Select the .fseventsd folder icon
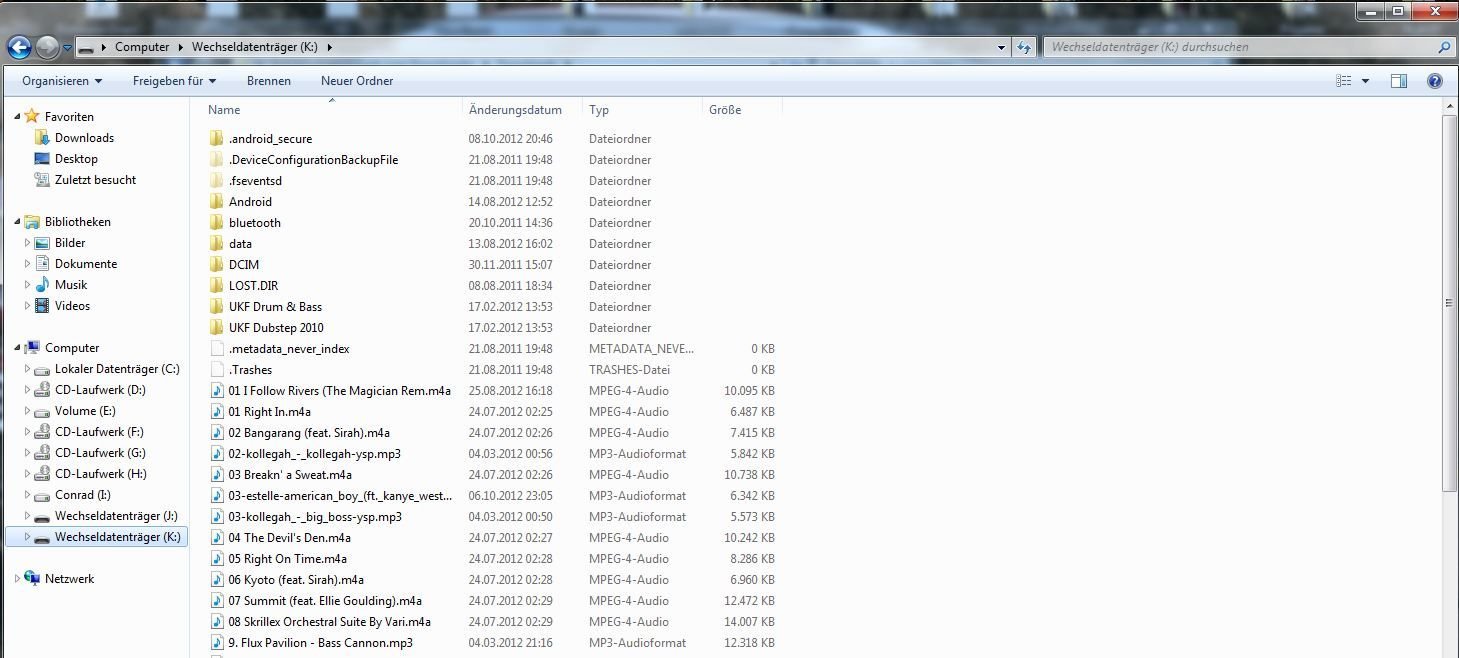The height and width of the screenshot is (658, 1459). point(217,181)
